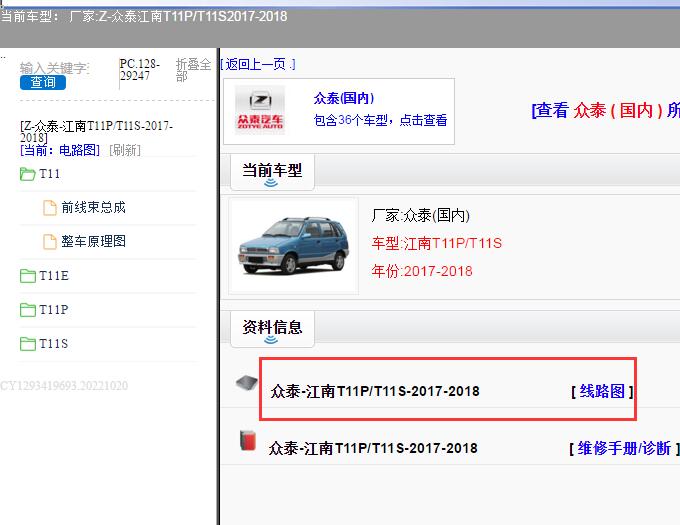This screenshot has width=680, height=525.
Task: Click 众泰-江南T11P/T11S-2017-2018 text in 线路图 row
Action: point(375,391)
